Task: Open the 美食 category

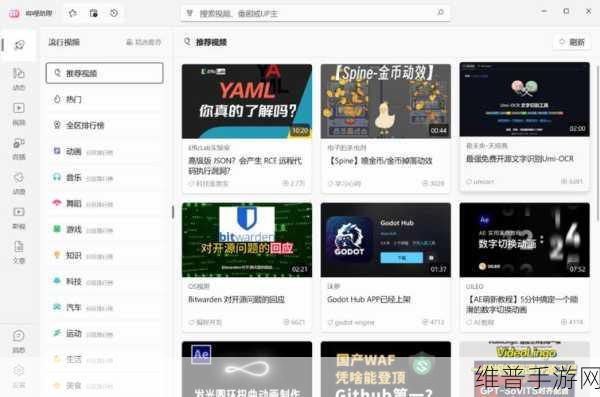Action: click(x=104, y=385)
